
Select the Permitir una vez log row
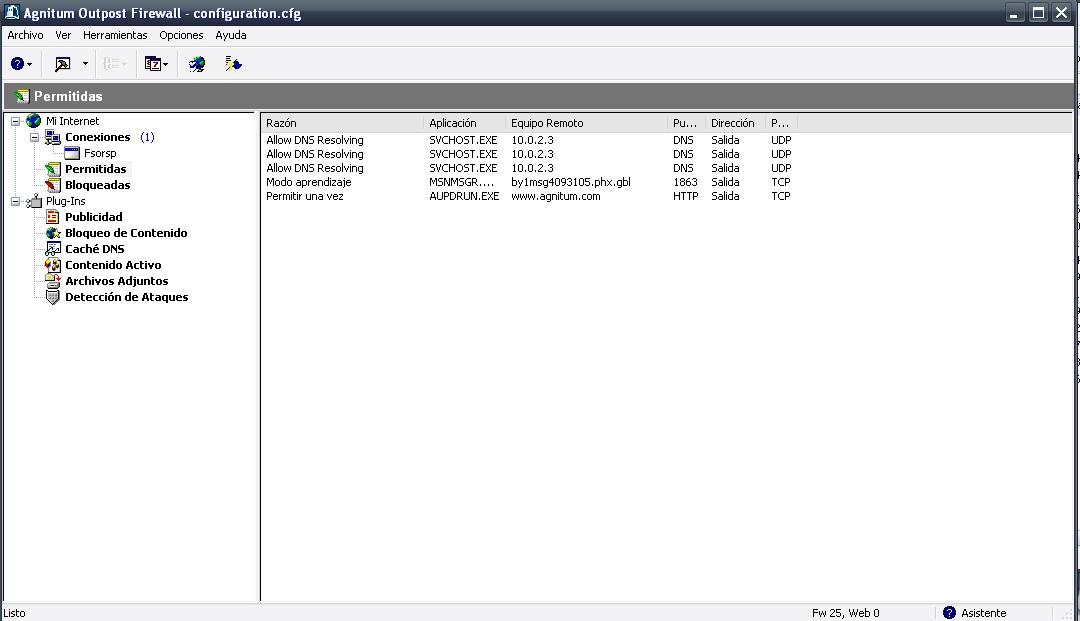529,196
